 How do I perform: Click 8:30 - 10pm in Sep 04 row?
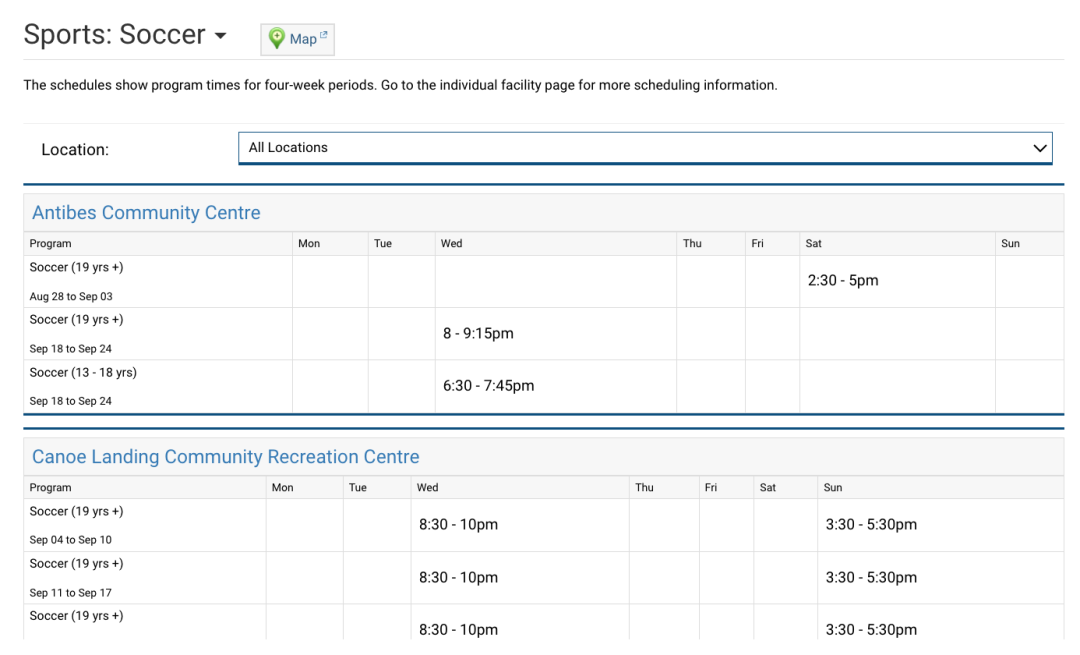(x=458, y=524)
